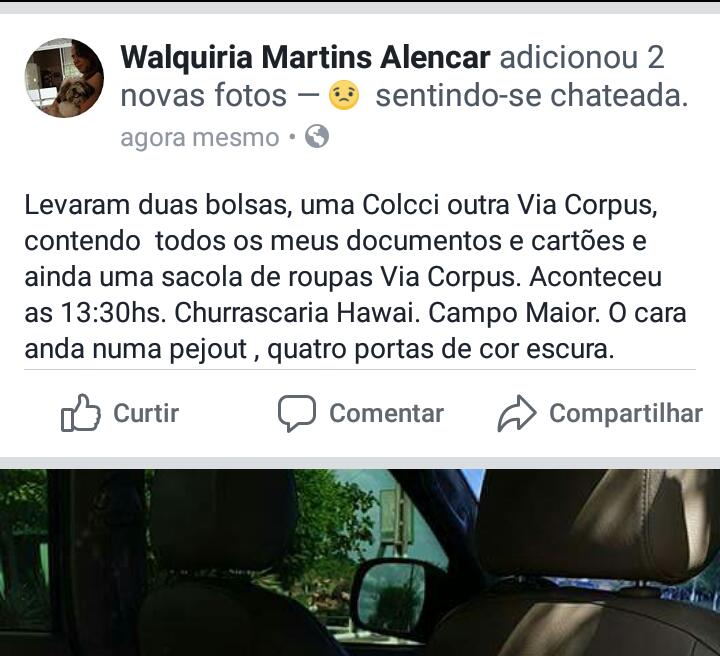
Task: Open the "agora mesmo" timestamp
Action: coord(200,138)
